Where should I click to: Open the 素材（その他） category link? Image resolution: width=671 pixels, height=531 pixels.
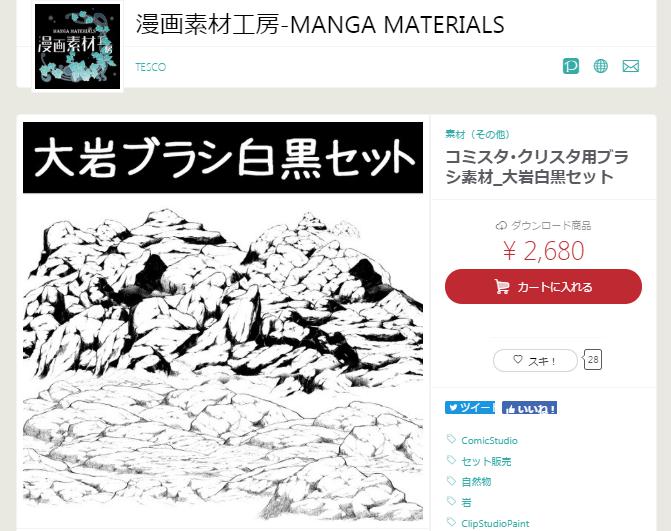(x=478, y=134)
